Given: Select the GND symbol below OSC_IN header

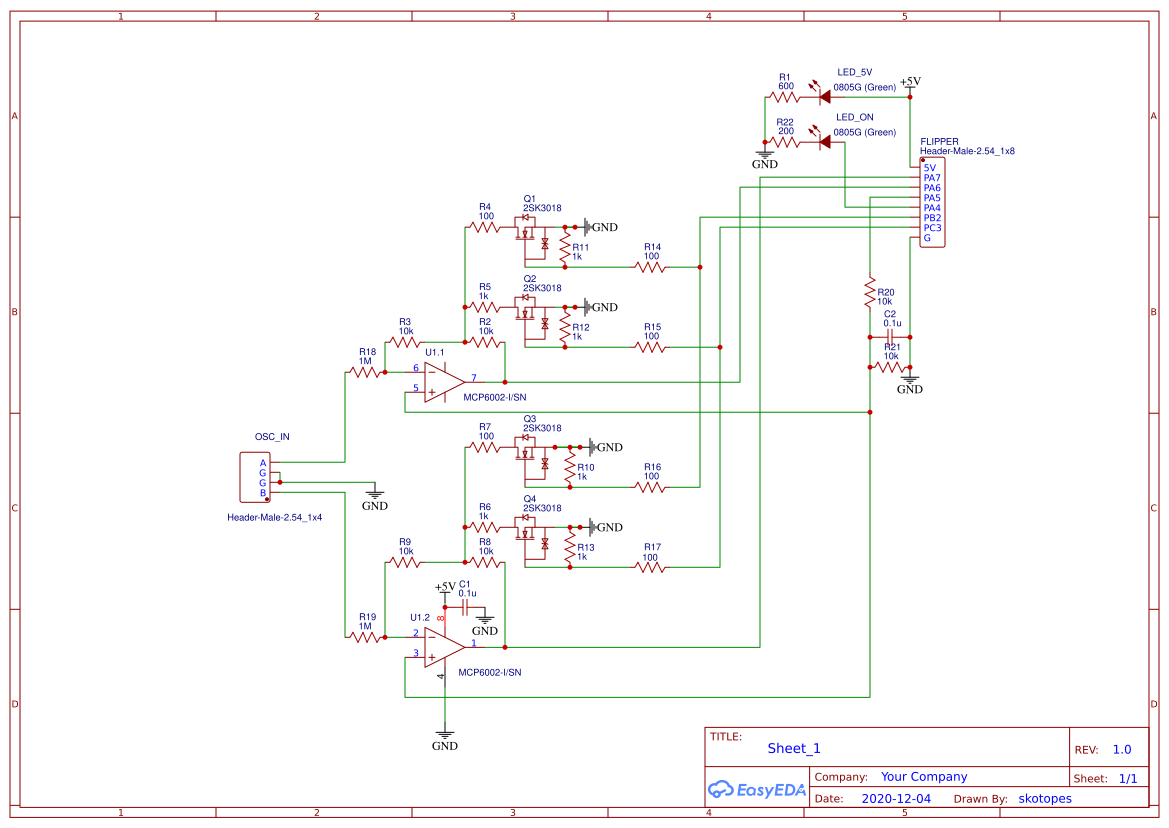Looking at the screenshot, I should (375, 492).
